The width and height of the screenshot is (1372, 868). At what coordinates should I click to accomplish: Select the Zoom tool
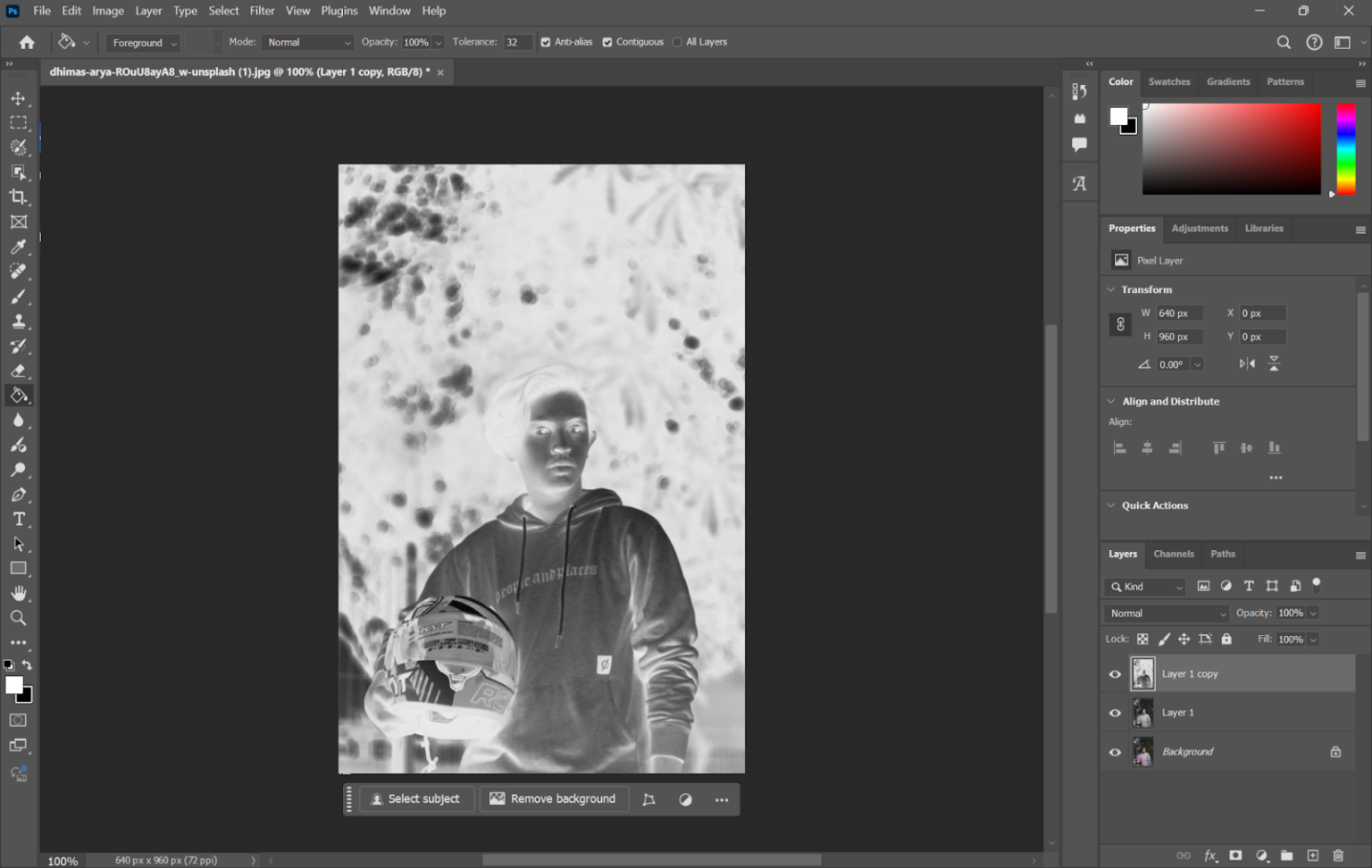click(18, 618)
